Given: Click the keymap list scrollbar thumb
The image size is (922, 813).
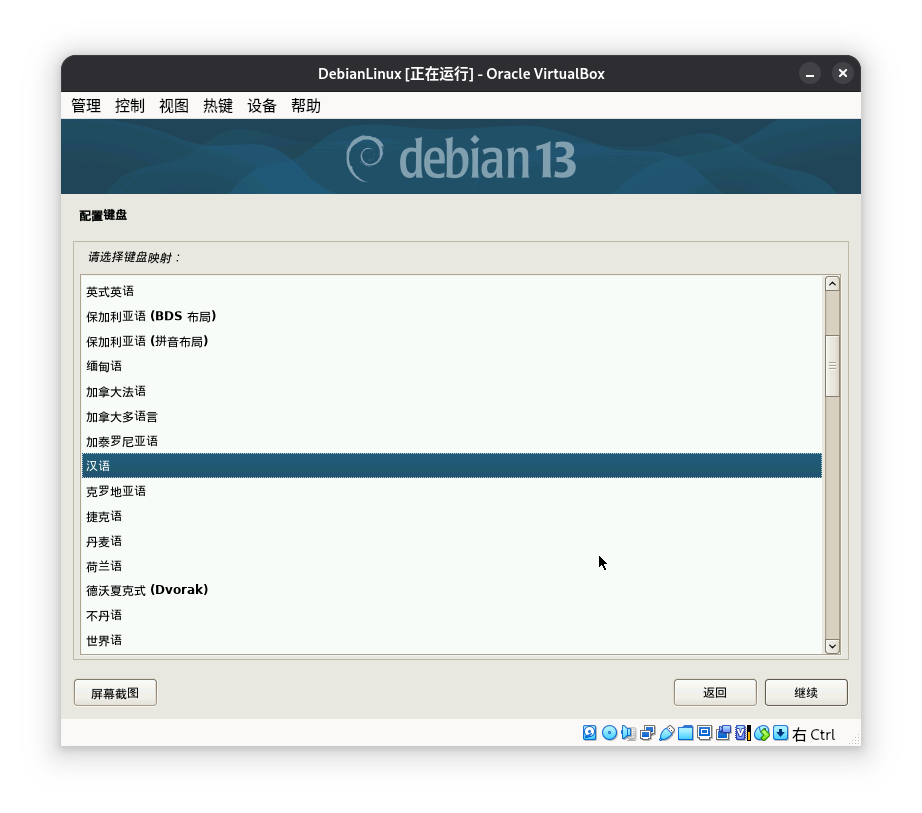Looking at the screenshot, I should [x=832, y=366].
